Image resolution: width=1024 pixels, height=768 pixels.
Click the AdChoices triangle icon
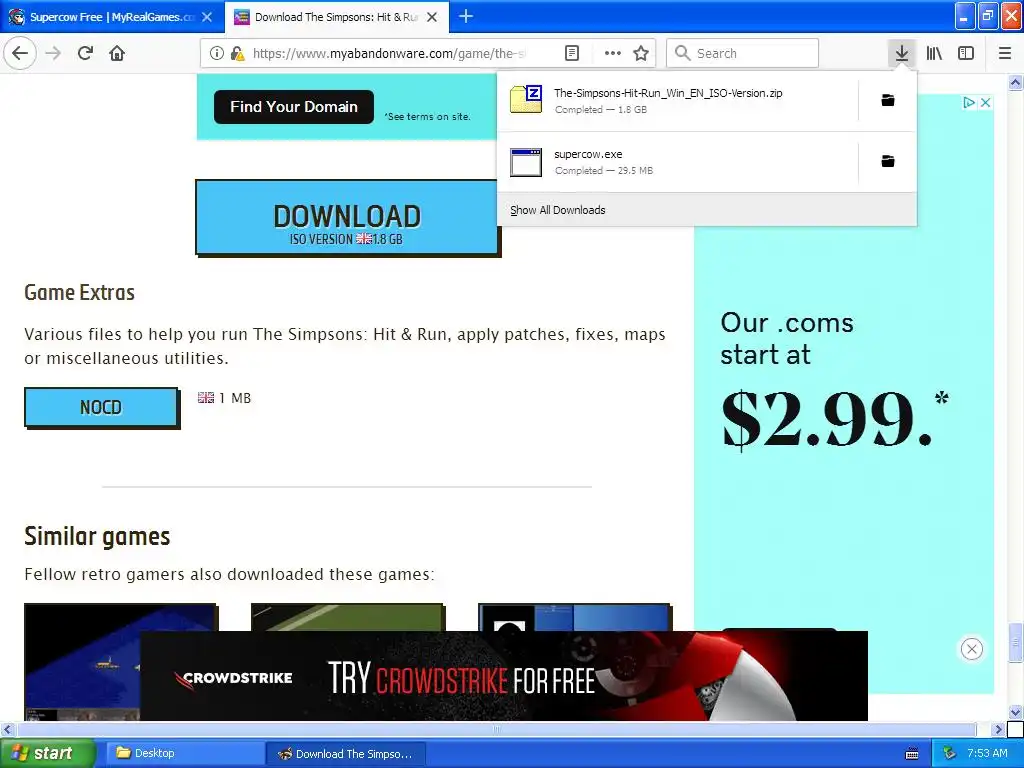(969, 103)
